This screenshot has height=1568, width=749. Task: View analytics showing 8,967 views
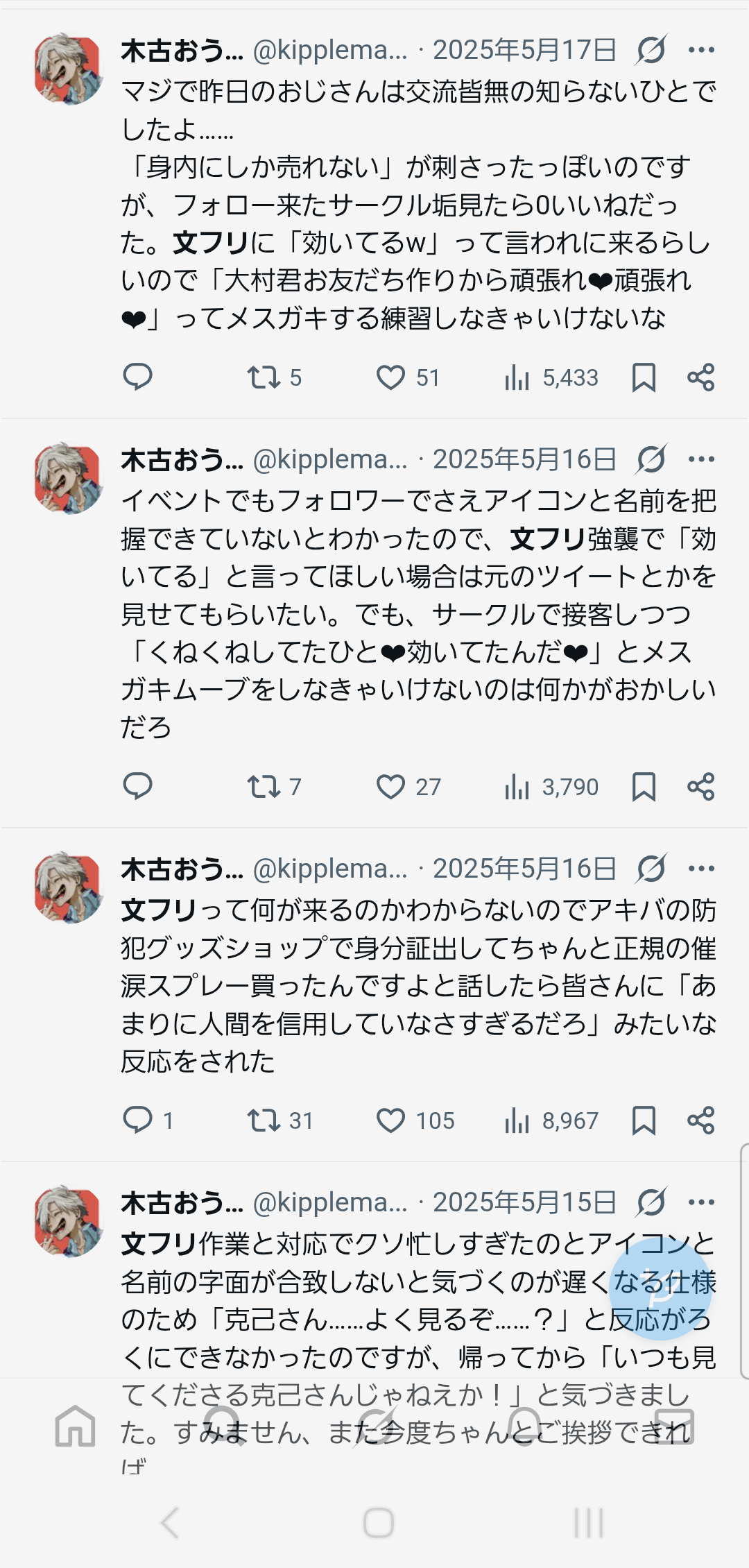click(x=551, y=1120)
